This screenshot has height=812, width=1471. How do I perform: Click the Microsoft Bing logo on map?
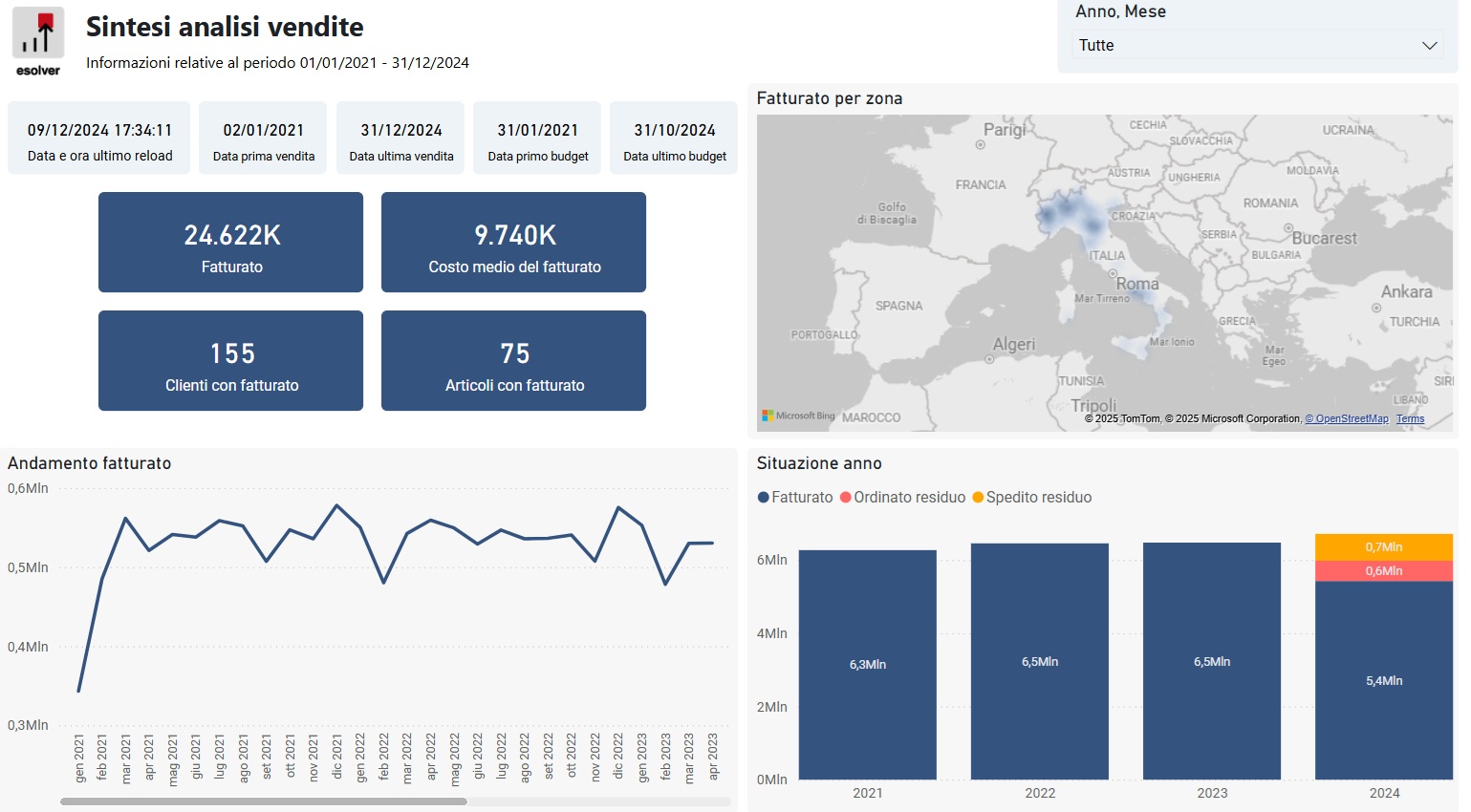[x=798, y=416]
